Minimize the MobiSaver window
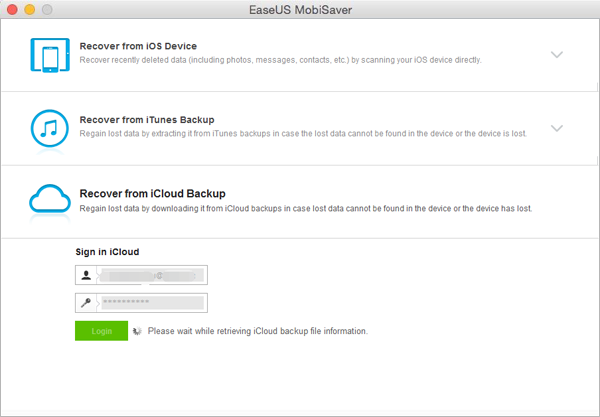This screenshot has width=600, height=417. pyautogui.click(x=29, y=9)
